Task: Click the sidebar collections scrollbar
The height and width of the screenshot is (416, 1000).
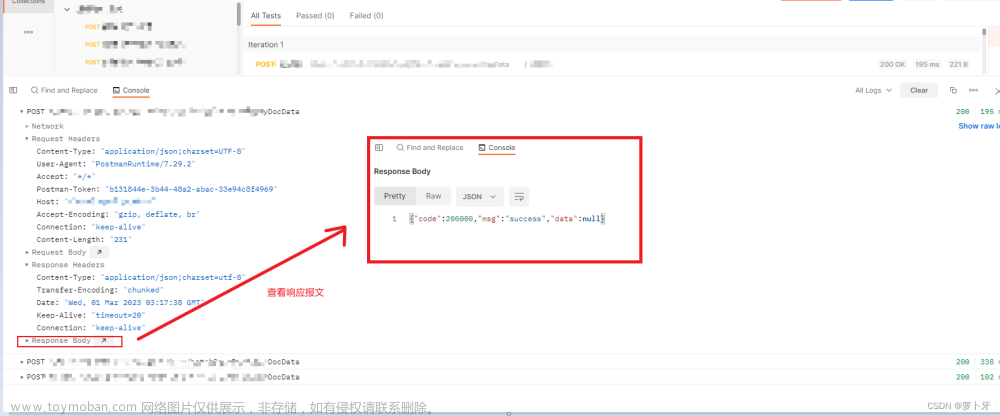Action: pos(239,14)
